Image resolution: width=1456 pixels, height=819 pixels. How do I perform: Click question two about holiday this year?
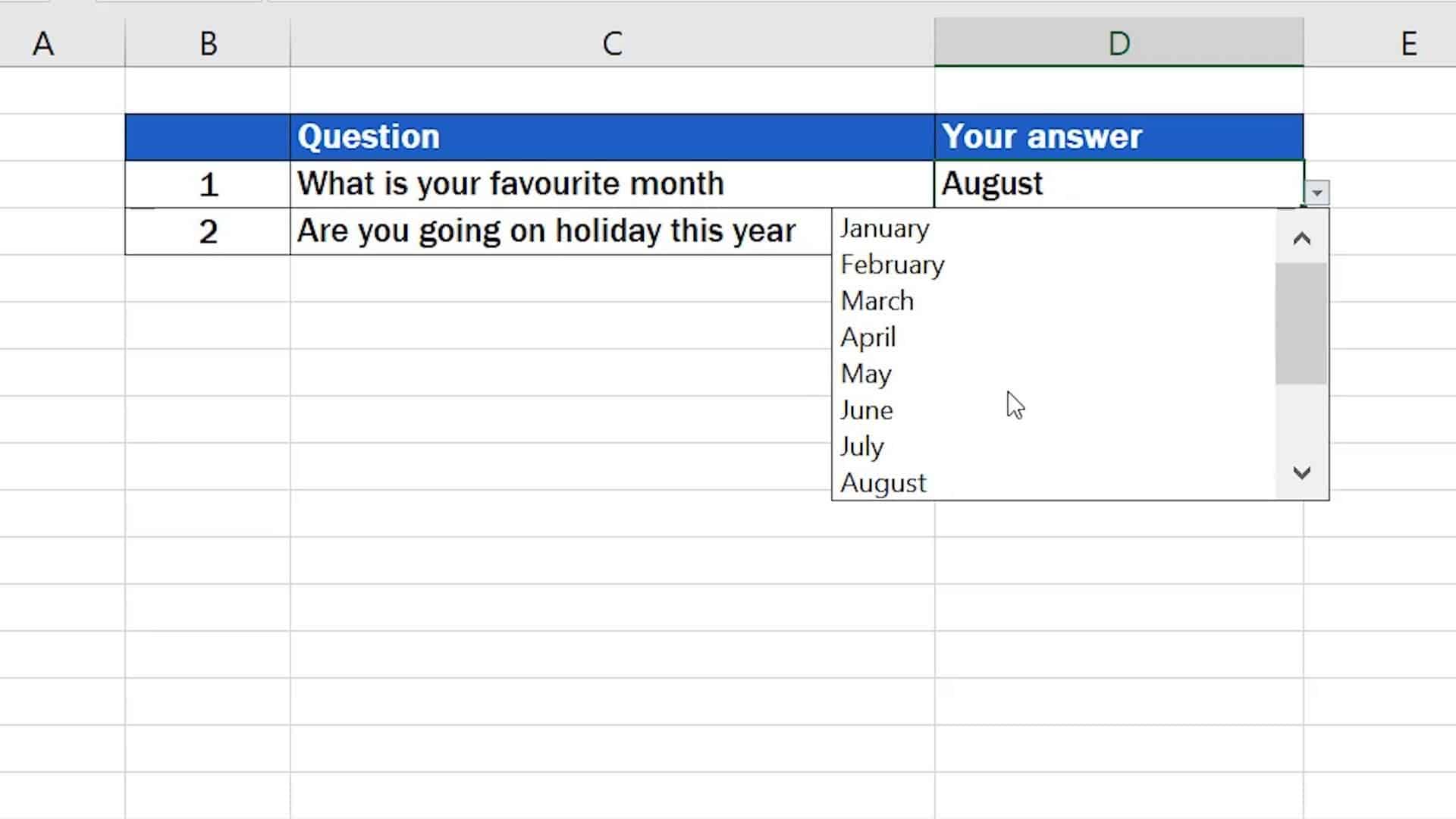[546, 231]
